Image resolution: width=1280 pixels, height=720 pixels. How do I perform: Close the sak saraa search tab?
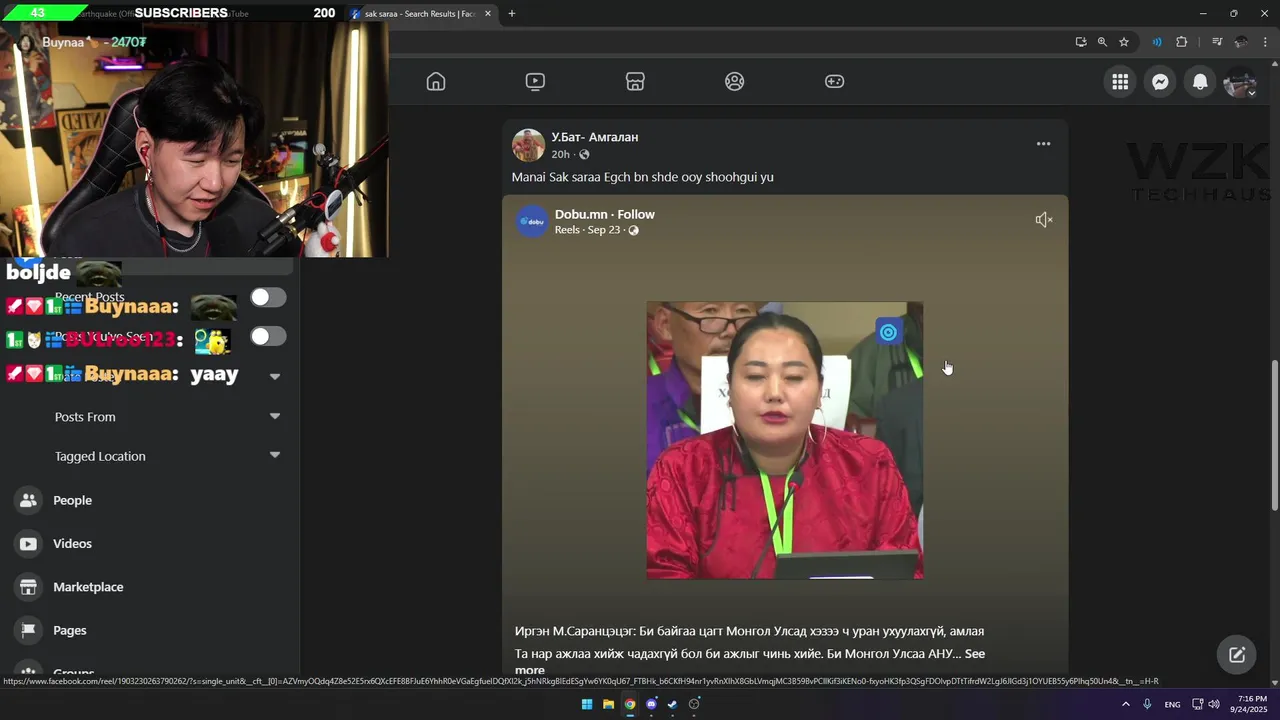tap(488, 14)
